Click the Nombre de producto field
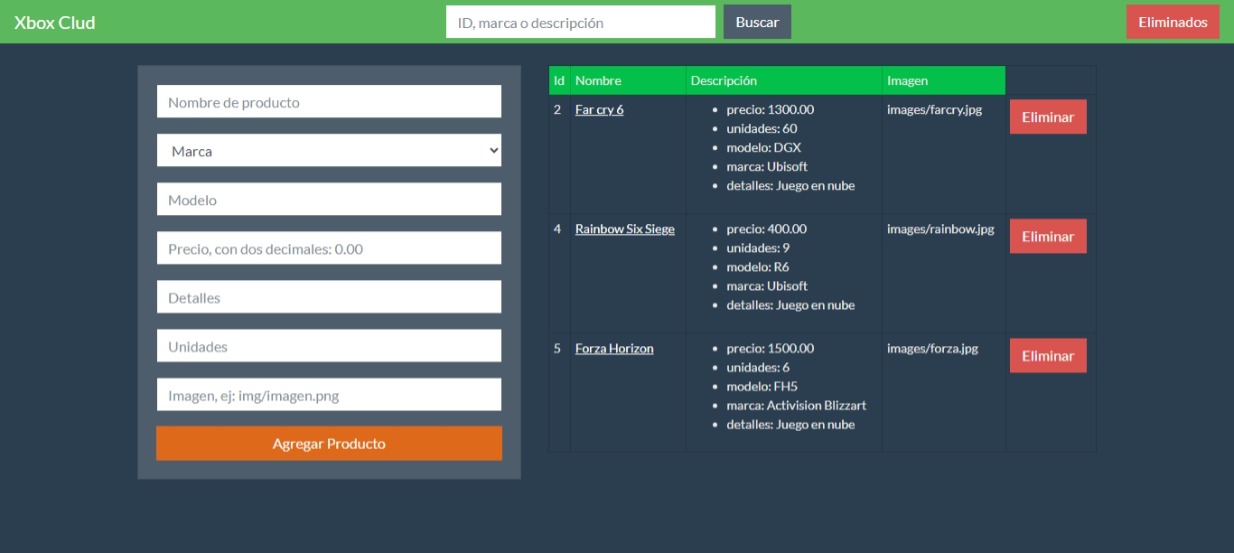The width and height of the screenshot is (1234, 553). 329,102
